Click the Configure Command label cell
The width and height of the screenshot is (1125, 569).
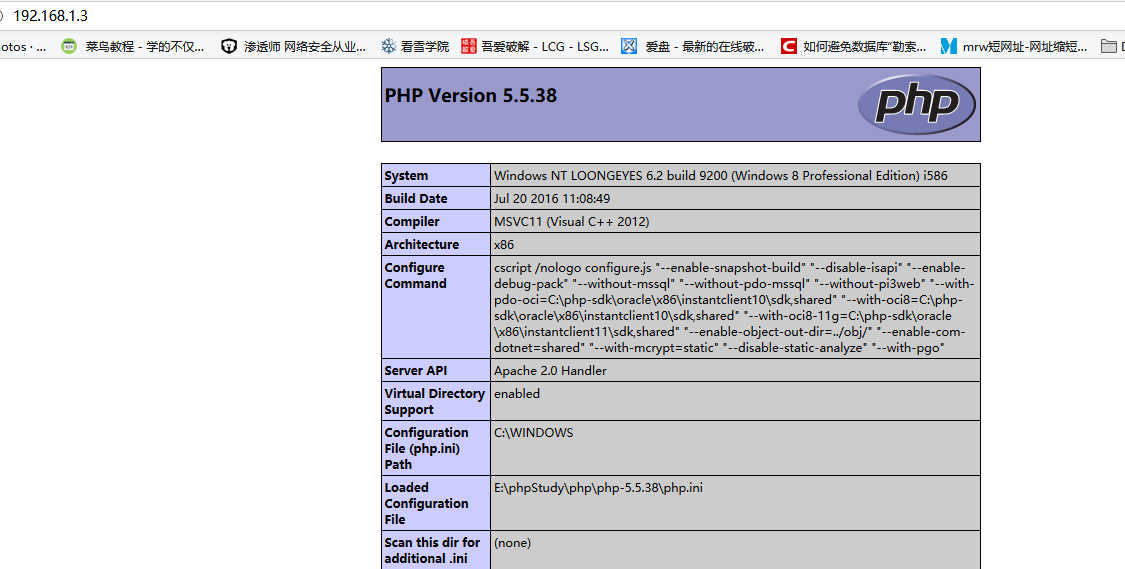(x=416, y=276)
